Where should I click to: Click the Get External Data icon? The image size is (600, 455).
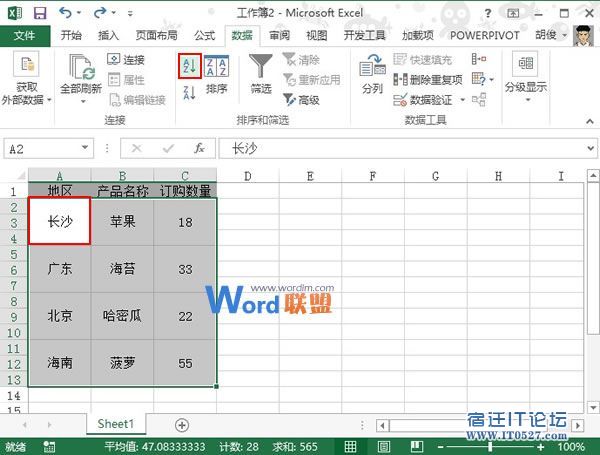tap(26, 64)
